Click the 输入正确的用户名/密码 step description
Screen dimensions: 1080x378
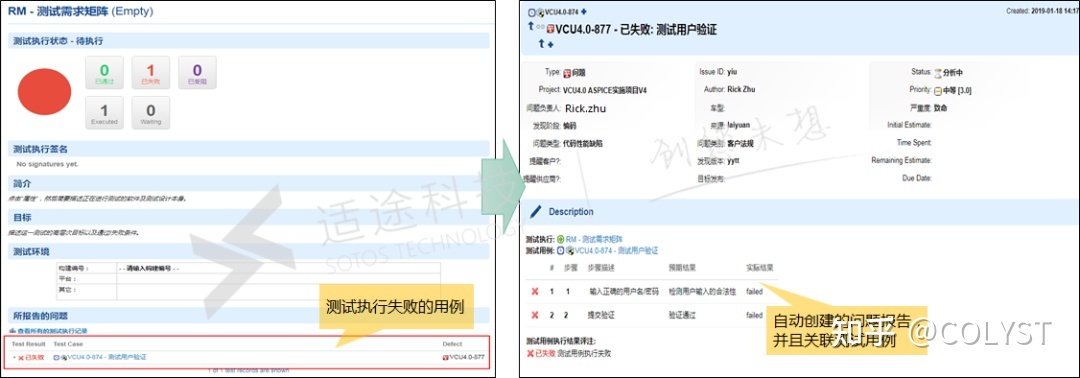[623, 292]
